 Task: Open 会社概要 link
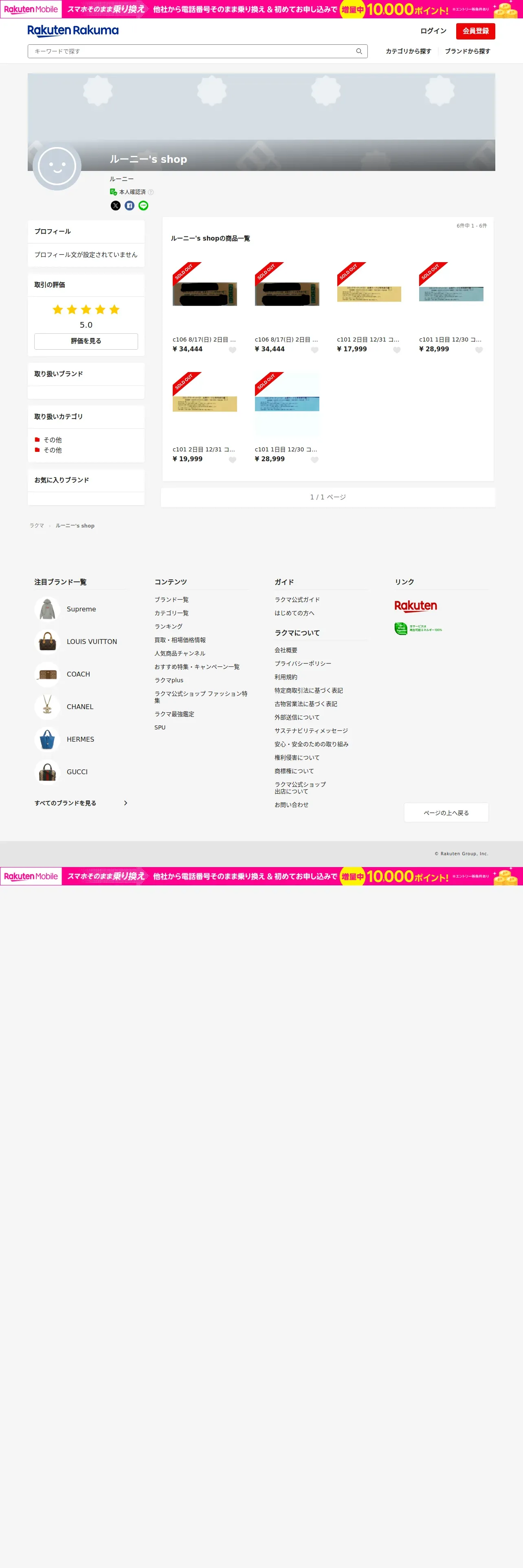point(286,650)
